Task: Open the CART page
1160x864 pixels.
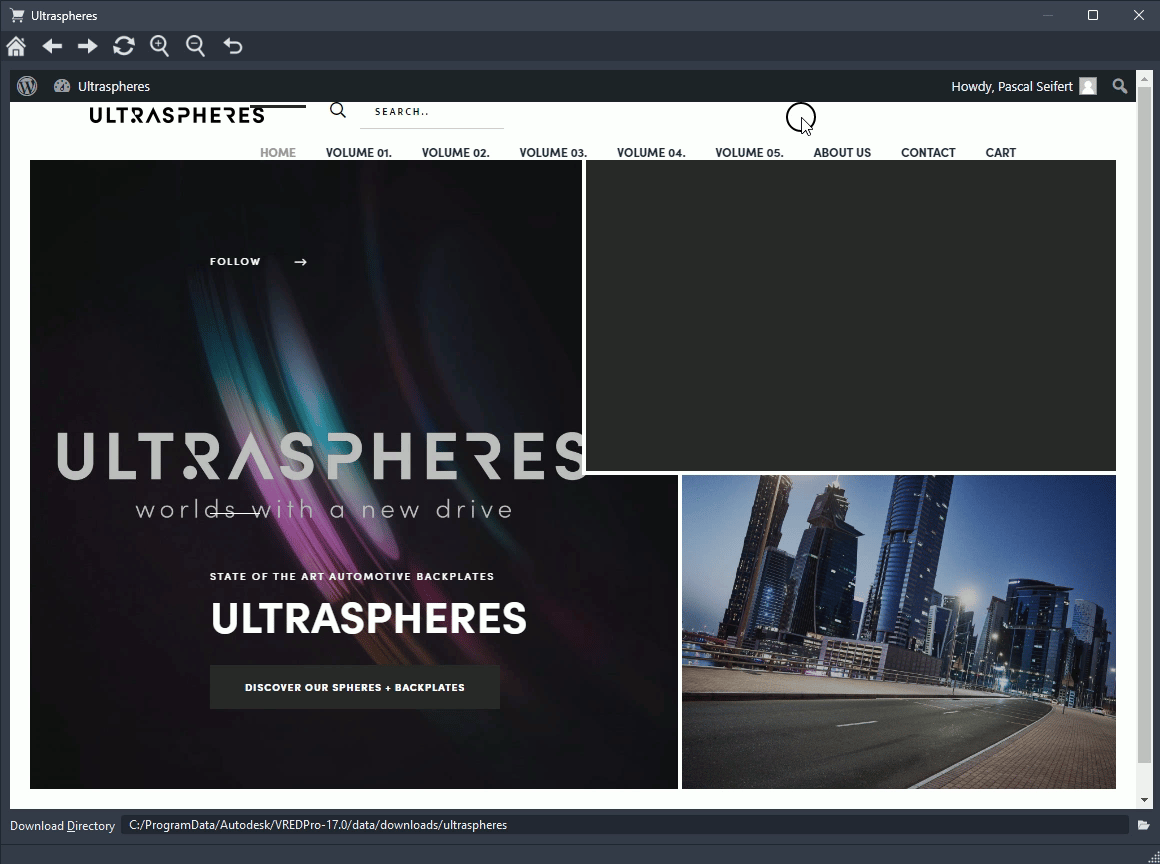Action: pyautogui.click(x=1000, y=152)
